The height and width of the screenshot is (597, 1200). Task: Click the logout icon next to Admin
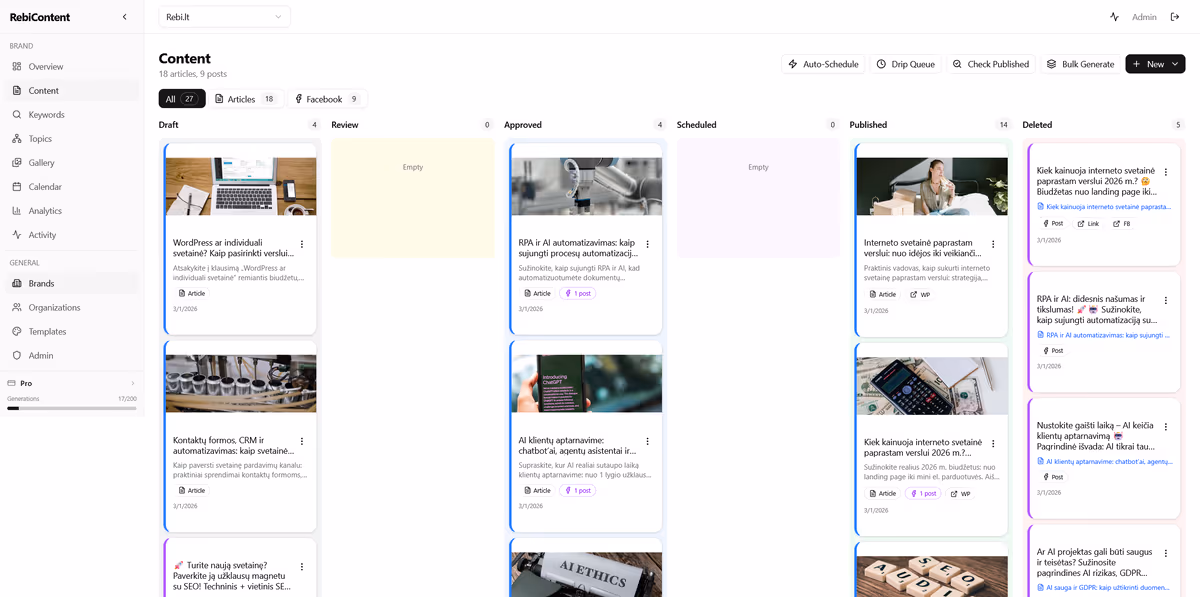click(1175, 17)
